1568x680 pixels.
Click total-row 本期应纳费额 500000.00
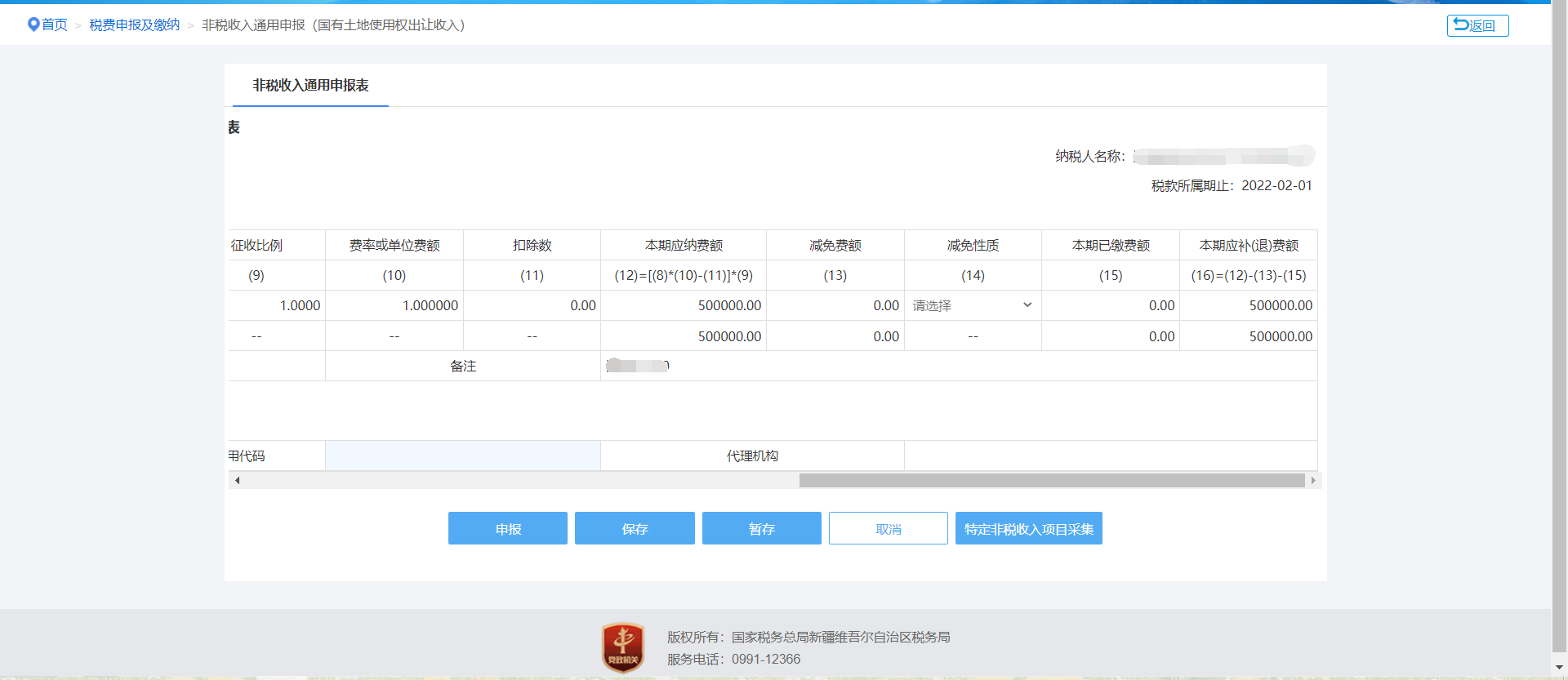pyautogui.click(x=729, y=336)
